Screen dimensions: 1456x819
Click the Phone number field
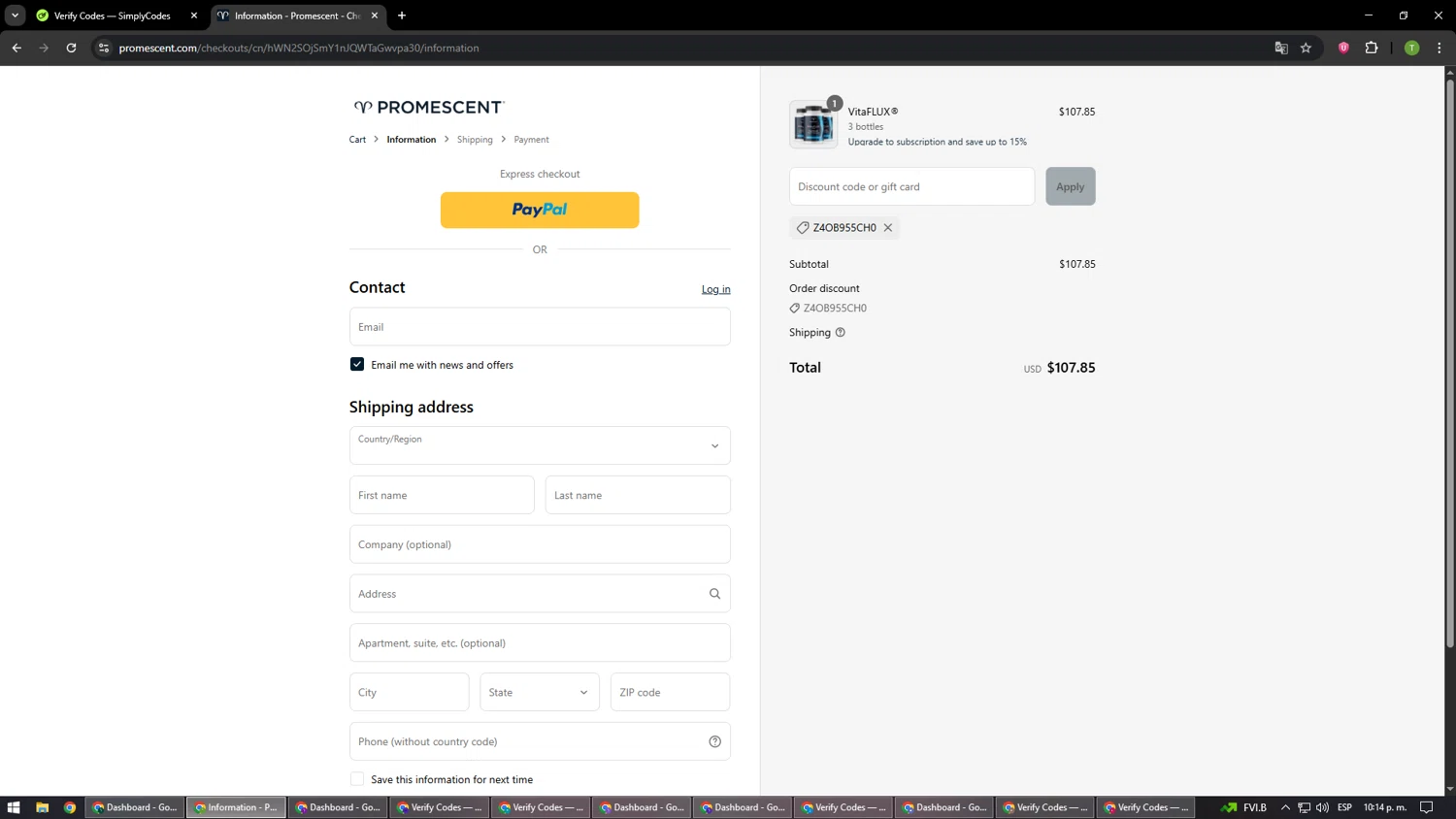click(540, 741)
